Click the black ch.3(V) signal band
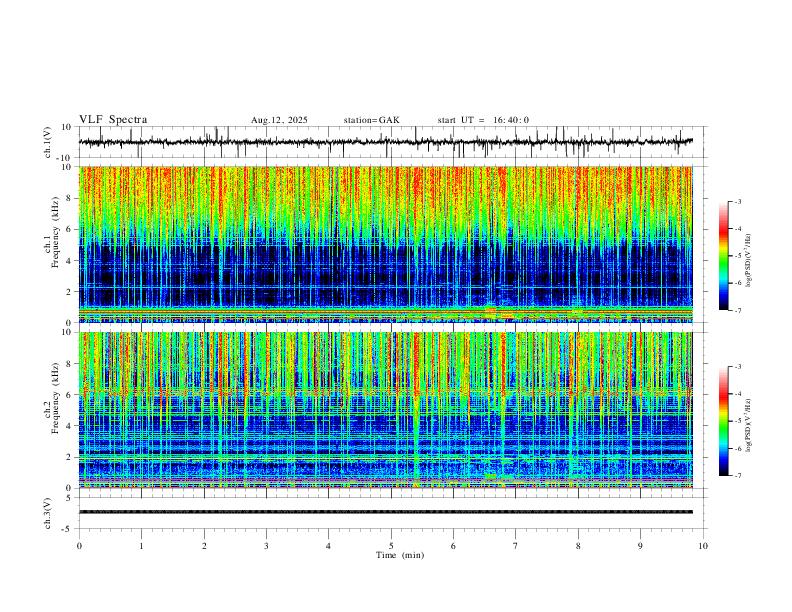 point(385,512)
